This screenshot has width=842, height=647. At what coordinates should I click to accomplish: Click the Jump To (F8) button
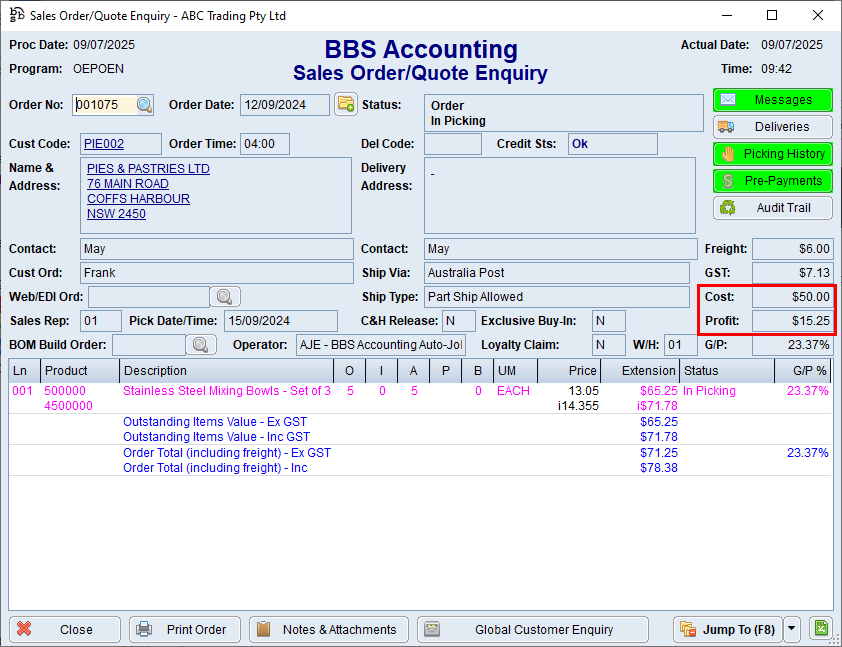click(x=727, y=629)
